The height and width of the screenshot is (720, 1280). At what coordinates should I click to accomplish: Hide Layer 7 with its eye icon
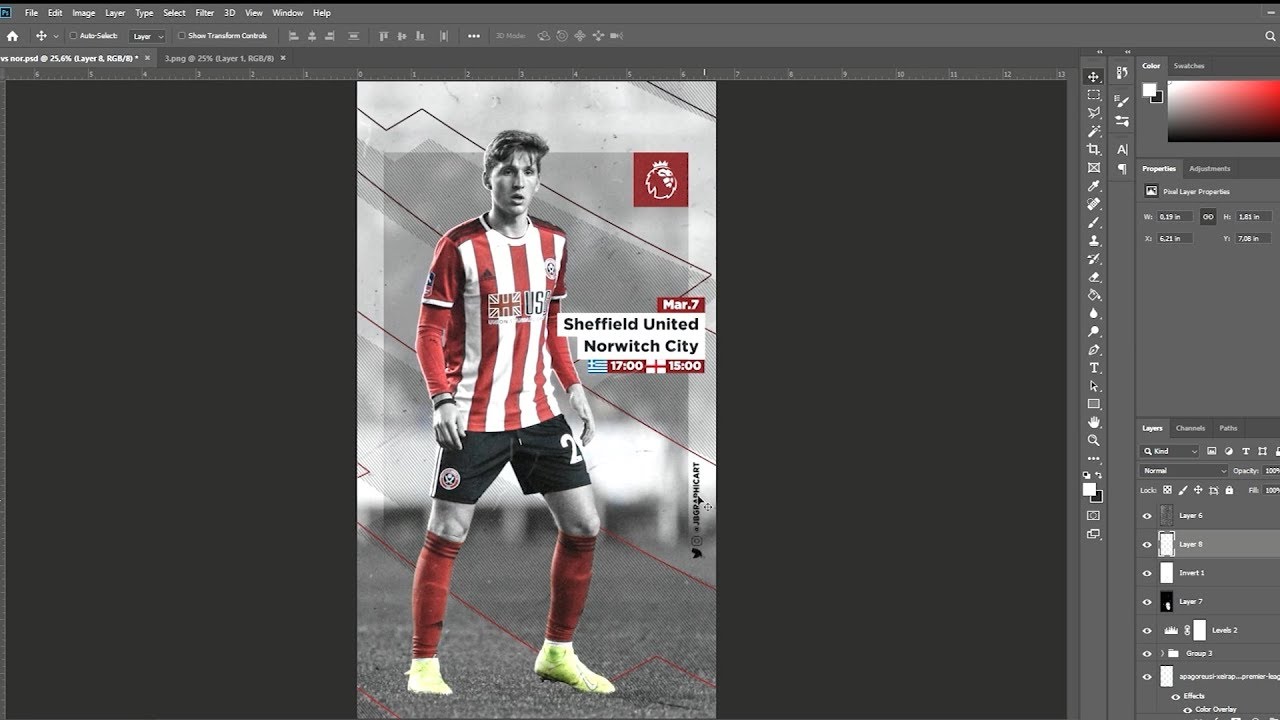1147,602
